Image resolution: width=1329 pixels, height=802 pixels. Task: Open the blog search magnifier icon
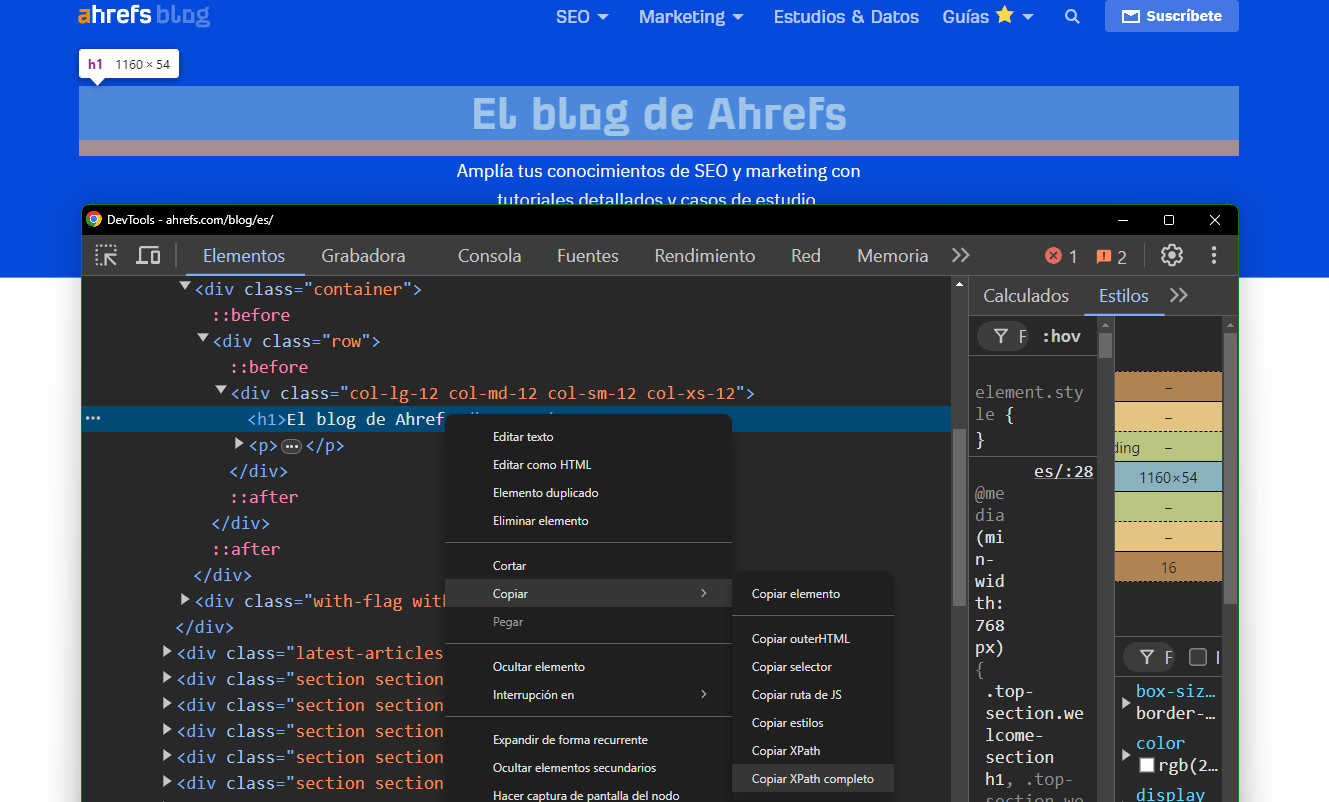point(1072,16)
